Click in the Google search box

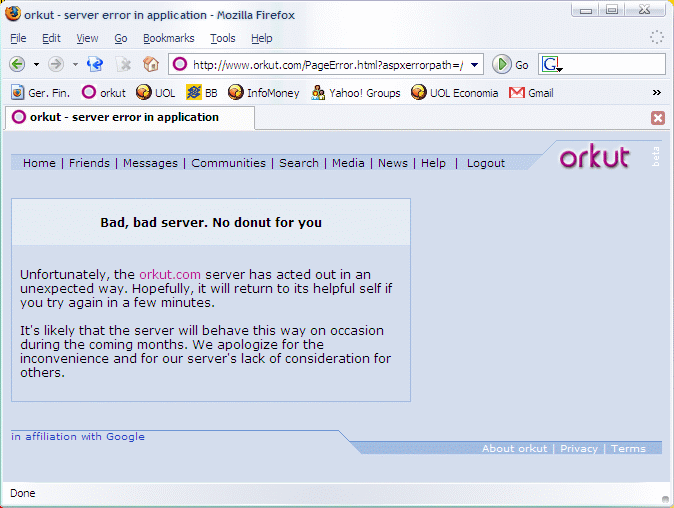click(613, 64)
